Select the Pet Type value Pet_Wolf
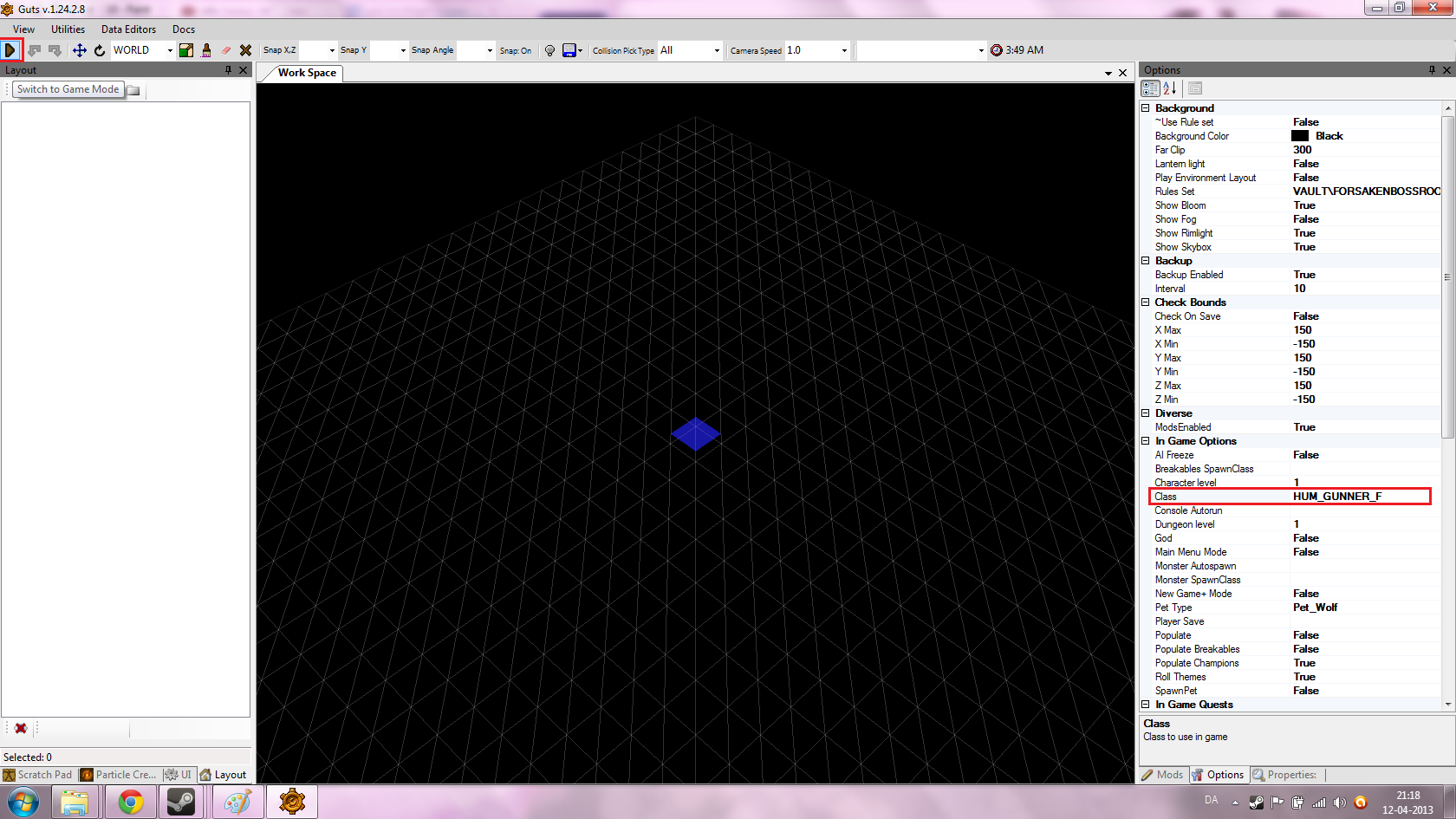Screen dimensions: 1456x819 (x=1316, y=608)
